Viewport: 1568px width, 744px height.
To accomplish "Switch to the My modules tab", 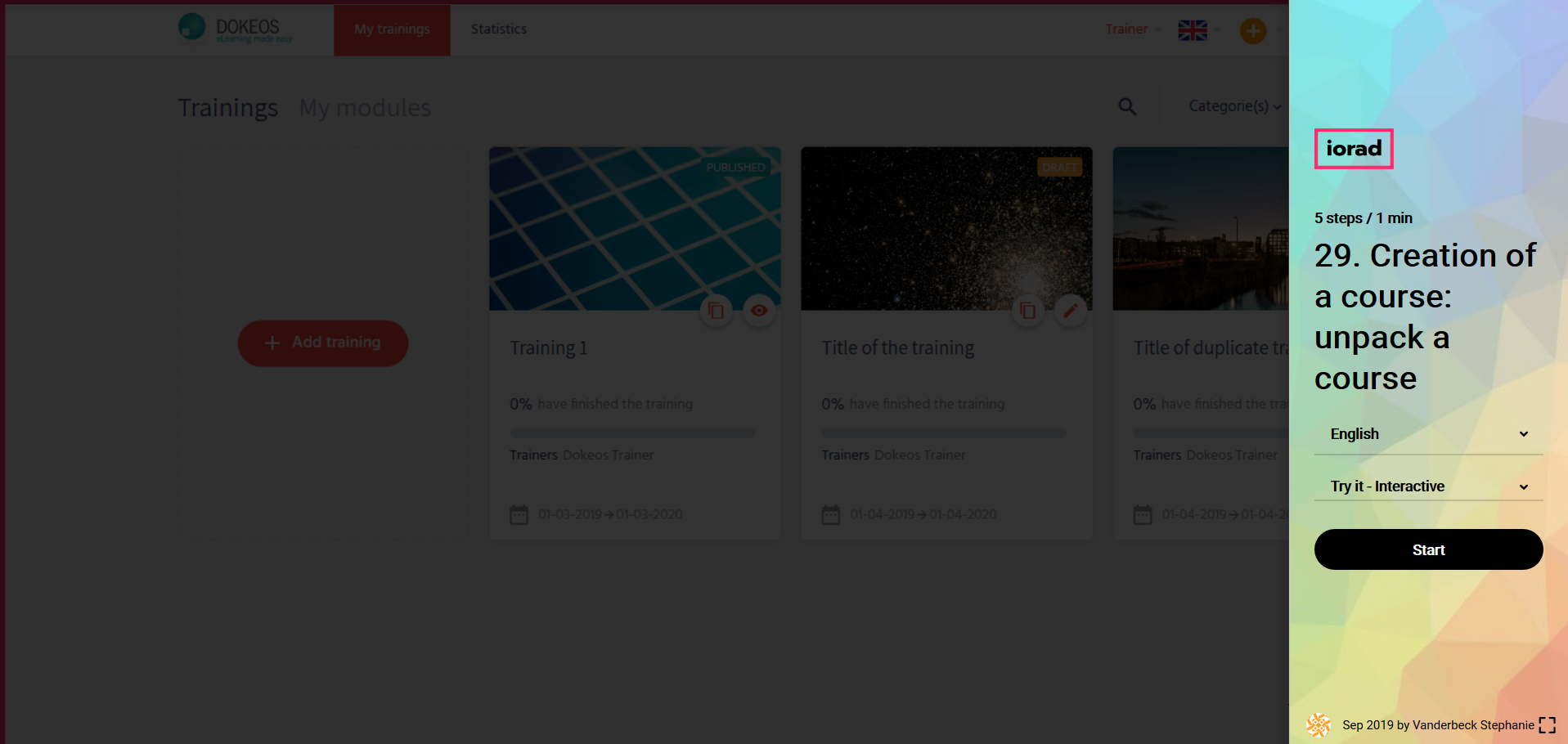I will point(365,108).
